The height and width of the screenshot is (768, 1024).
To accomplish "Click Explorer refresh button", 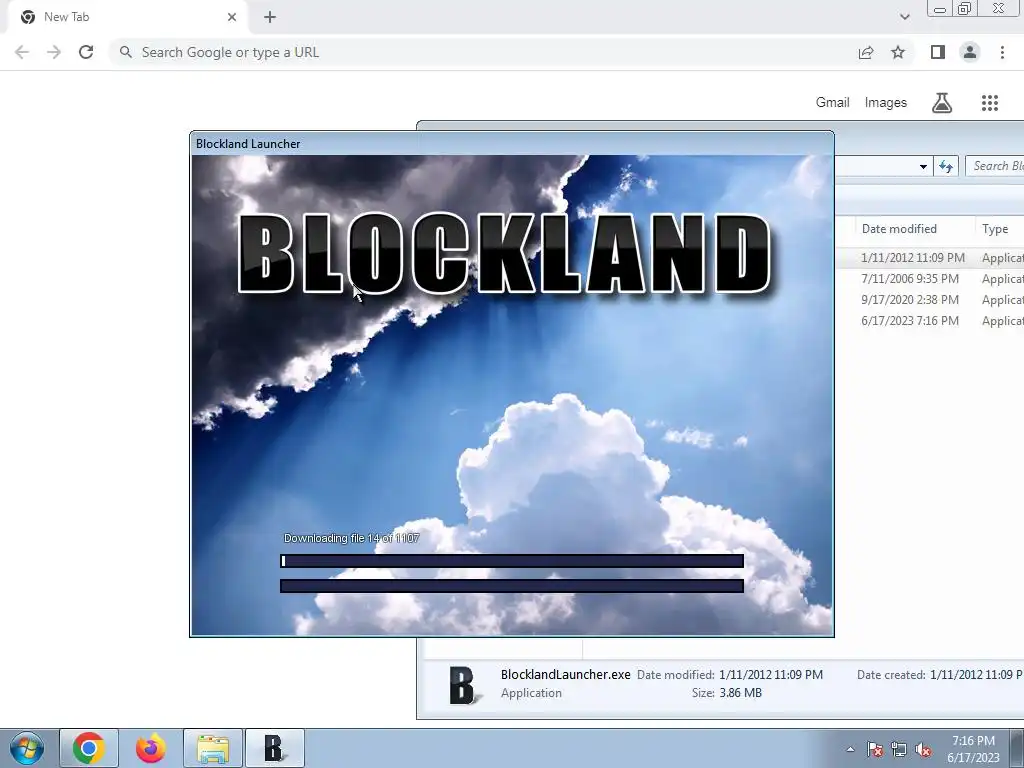I will pyautogui.click(x=946, y=167).
